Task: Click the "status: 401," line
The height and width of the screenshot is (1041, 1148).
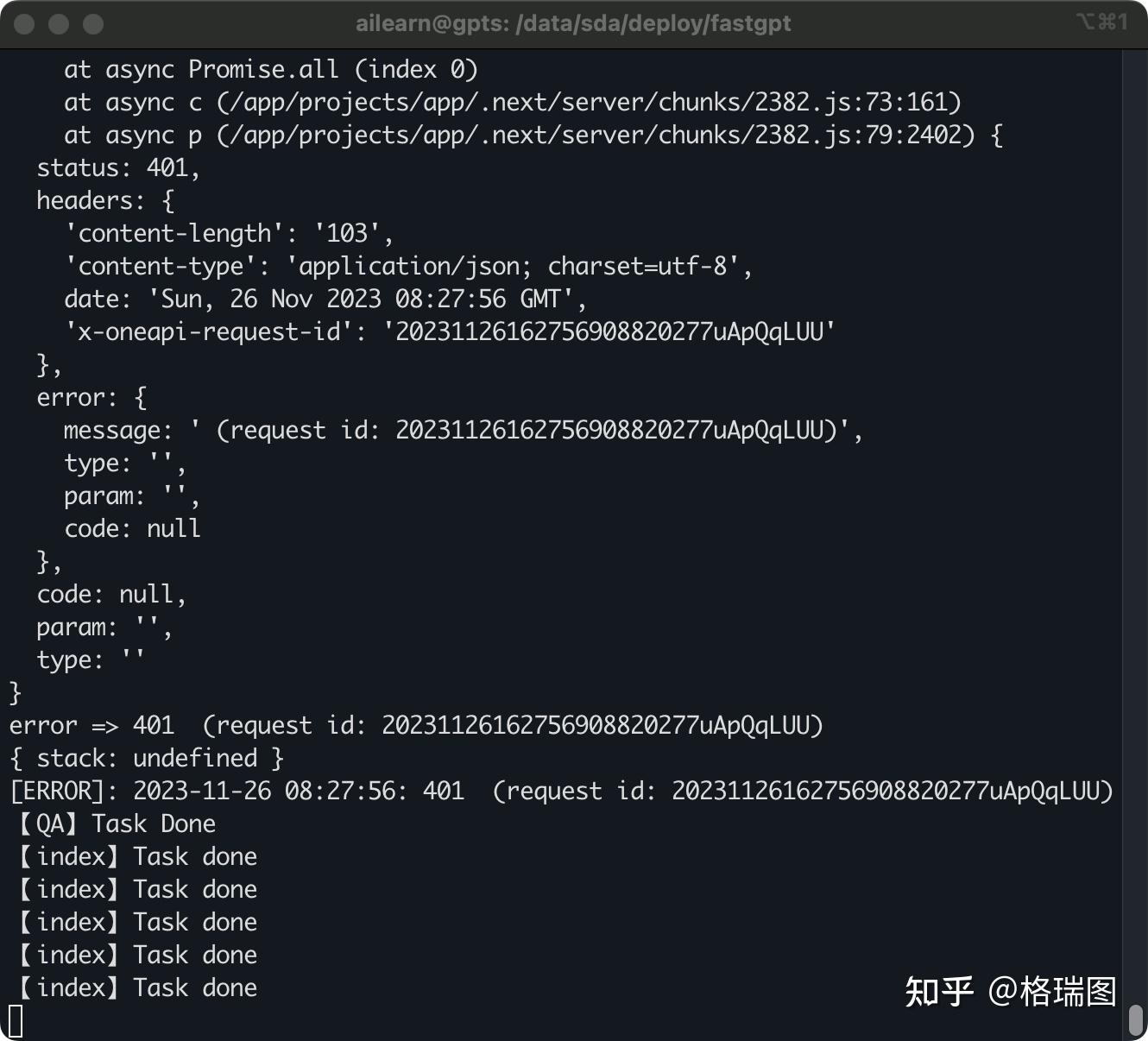Action: point(118,167)
